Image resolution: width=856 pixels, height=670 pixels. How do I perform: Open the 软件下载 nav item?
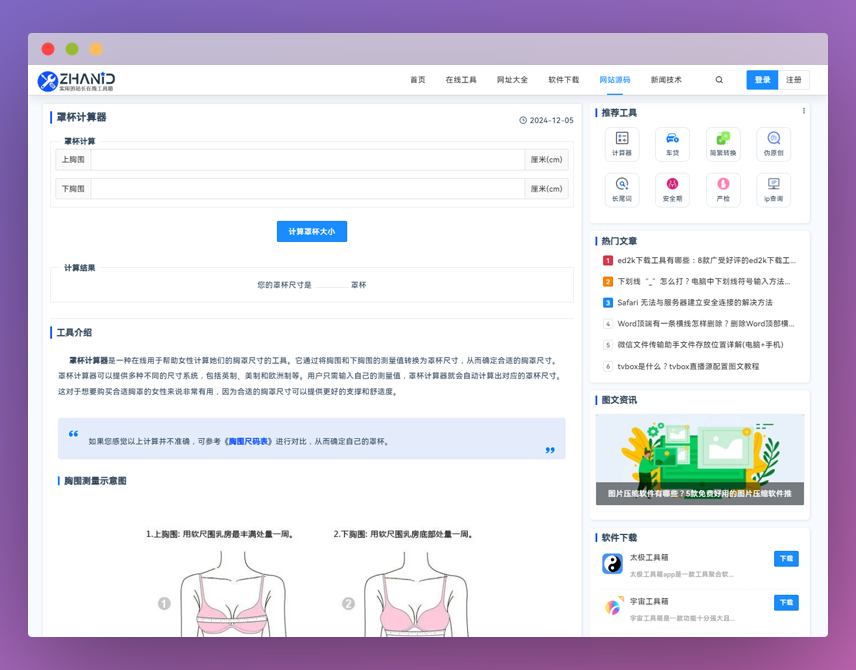click(563, 80)
